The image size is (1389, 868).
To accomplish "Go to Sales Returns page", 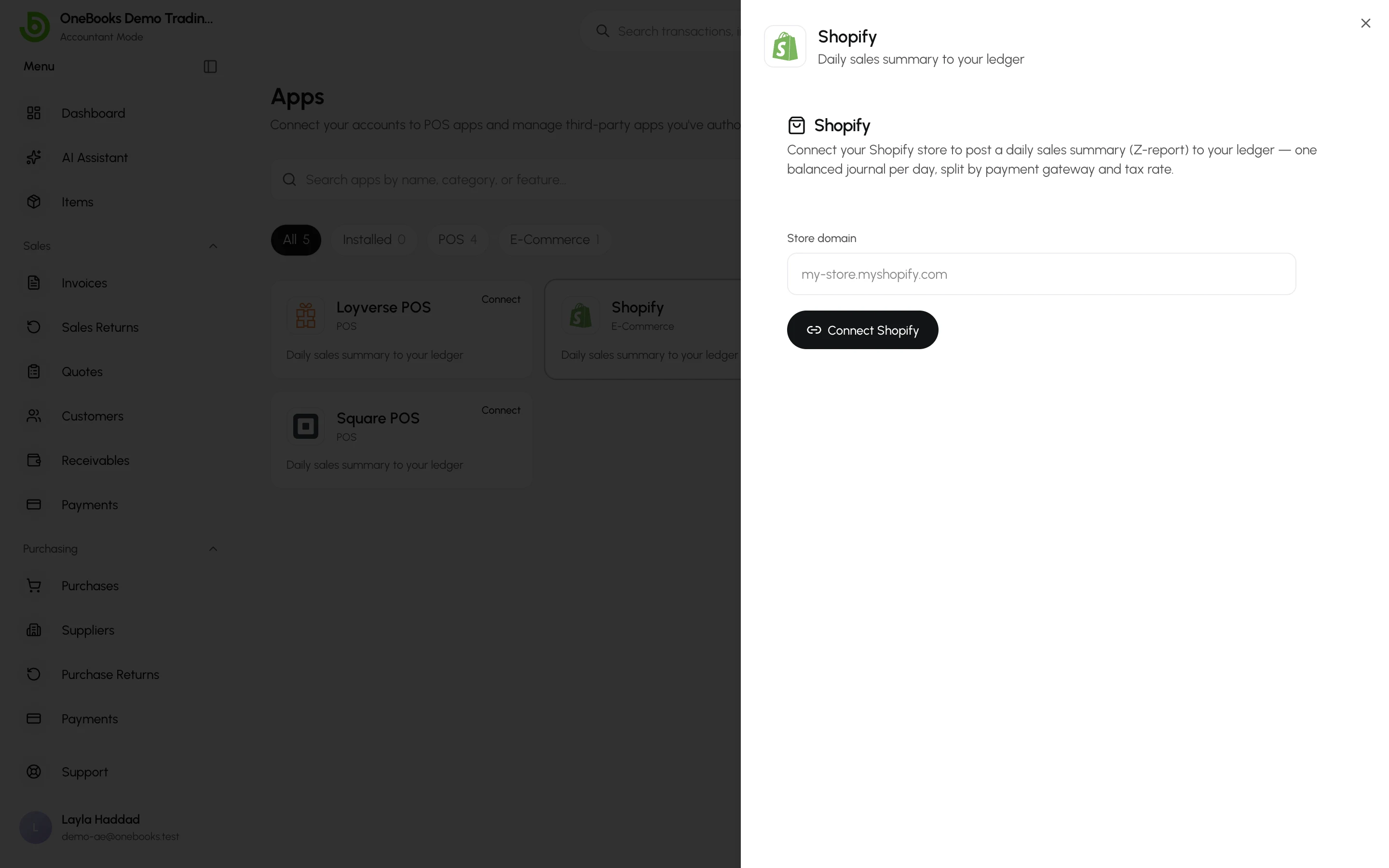I will pyautogui.click(x=100, y=327).
